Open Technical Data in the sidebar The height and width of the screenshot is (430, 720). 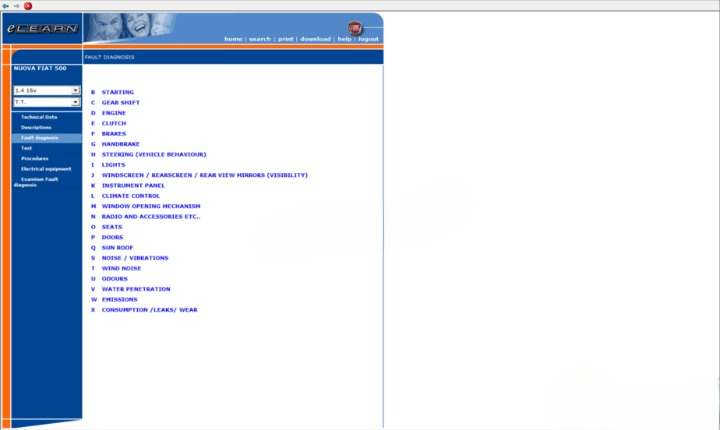pos(39,117)
